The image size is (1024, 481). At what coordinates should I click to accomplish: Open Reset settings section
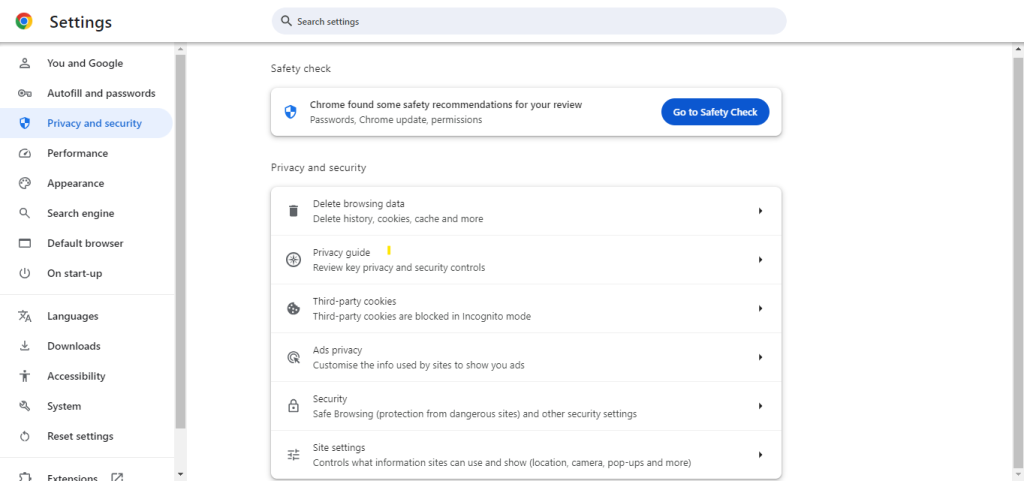pyautogui.click(x=86, y=436)
